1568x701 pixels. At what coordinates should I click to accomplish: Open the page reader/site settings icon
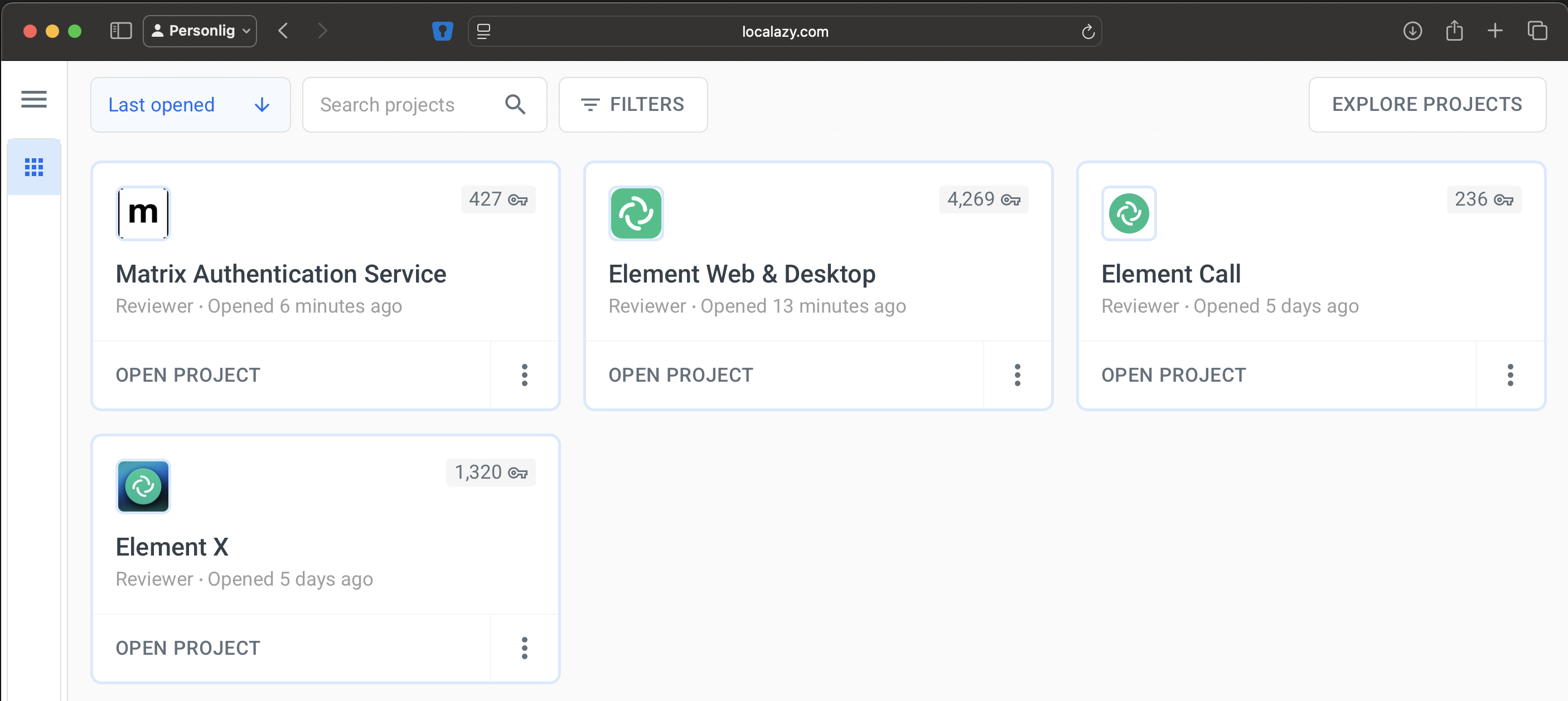[483, 31]
